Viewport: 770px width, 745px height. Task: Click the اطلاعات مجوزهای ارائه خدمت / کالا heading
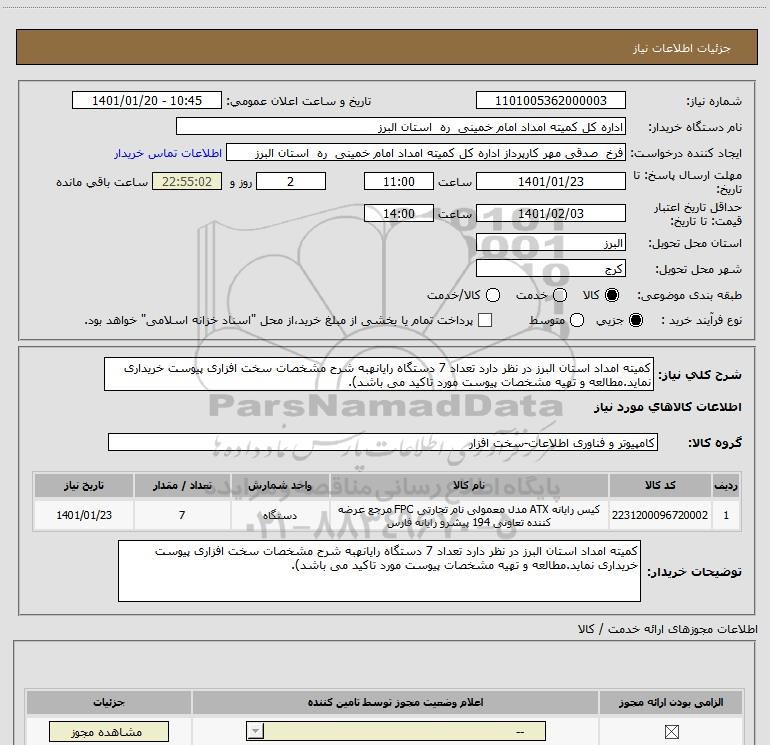(668, 629)
